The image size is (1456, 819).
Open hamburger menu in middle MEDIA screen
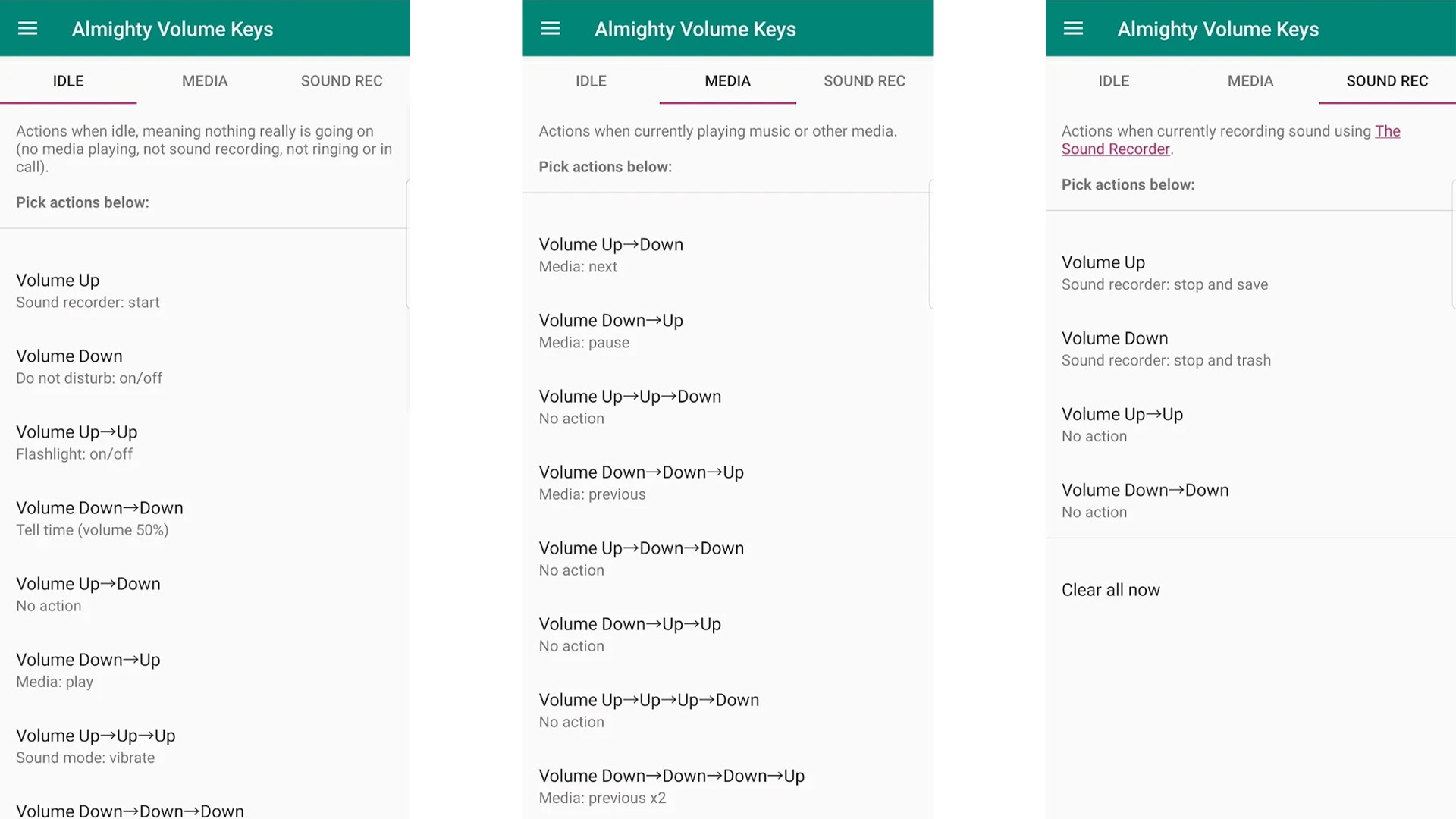pos(551,29)
